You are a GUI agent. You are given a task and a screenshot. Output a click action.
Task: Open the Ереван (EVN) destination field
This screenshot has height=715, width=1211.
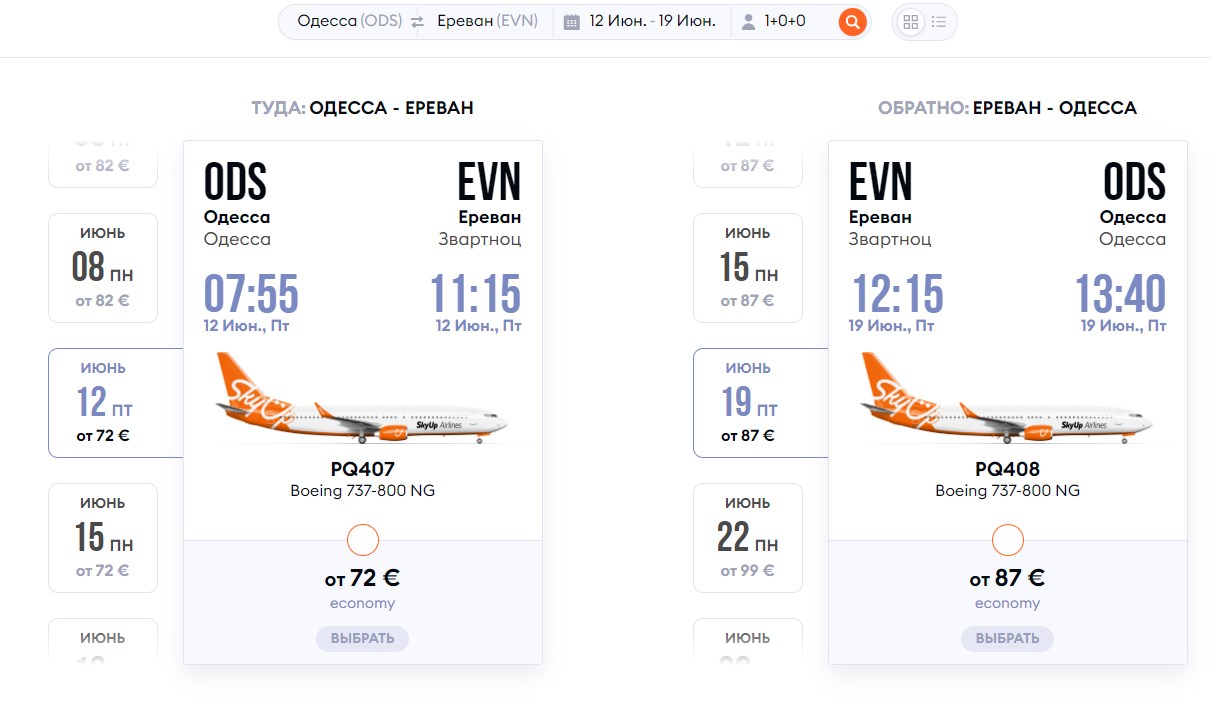[488, 22]
